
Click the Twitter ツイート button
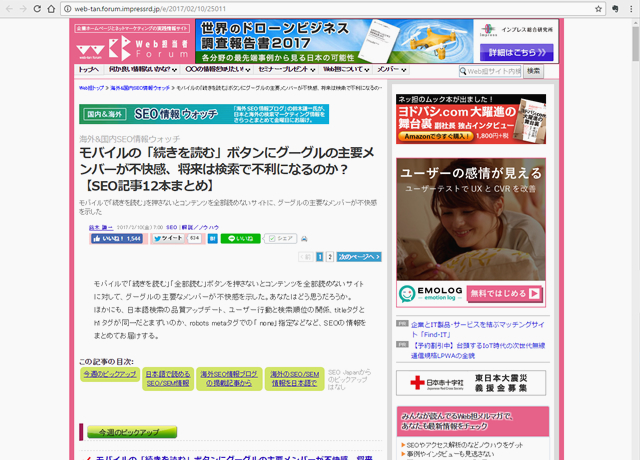point(171,239)
